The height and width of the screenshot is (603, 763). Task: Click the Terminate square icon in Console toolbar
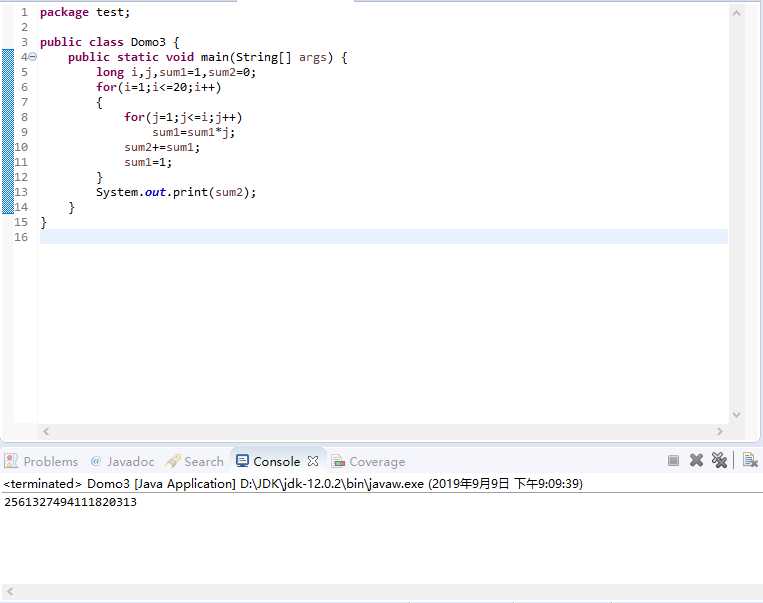673,460
